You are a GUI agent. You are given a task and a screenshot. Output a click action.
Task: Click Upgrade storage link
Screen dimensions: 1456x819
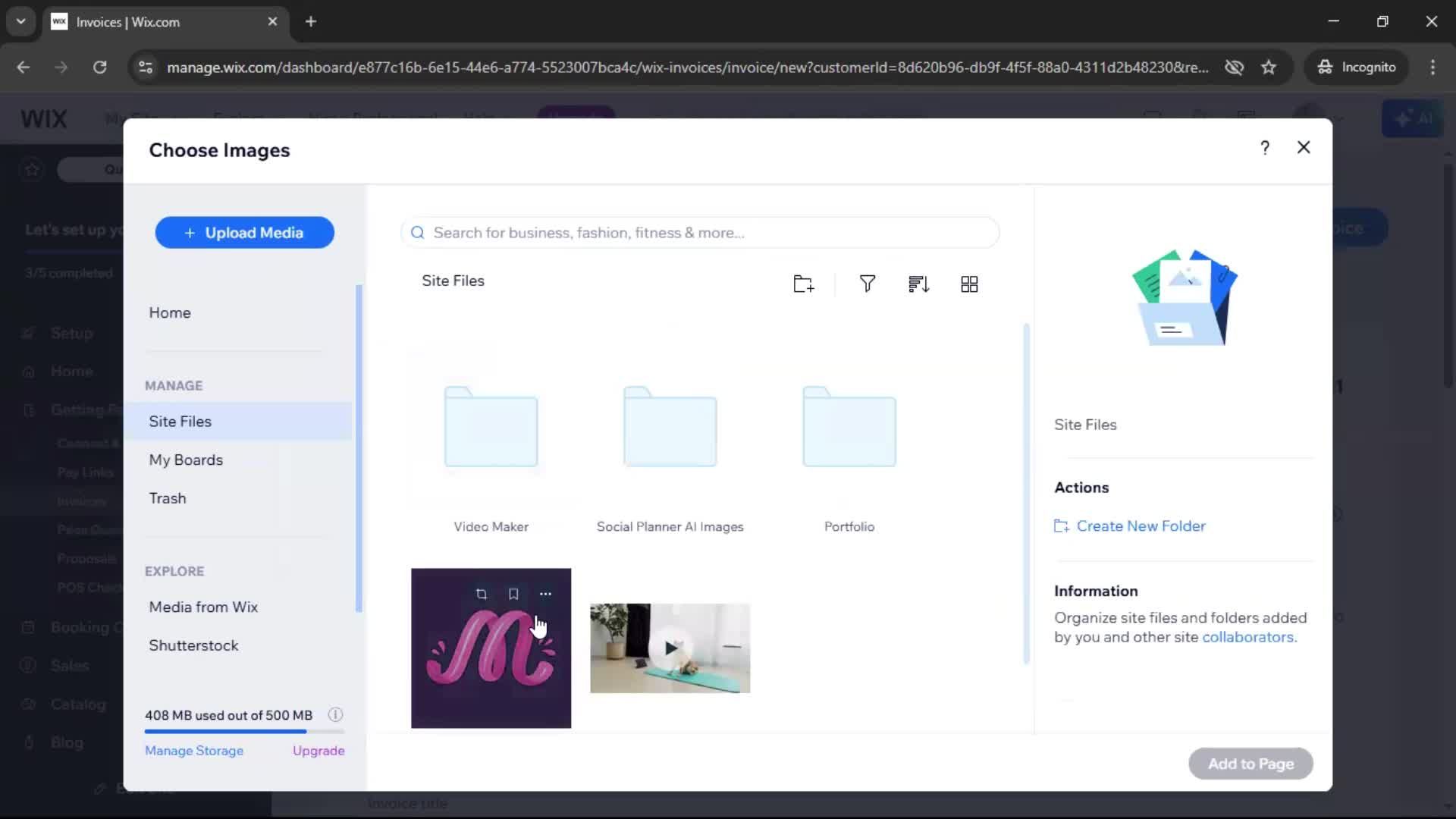318,751
